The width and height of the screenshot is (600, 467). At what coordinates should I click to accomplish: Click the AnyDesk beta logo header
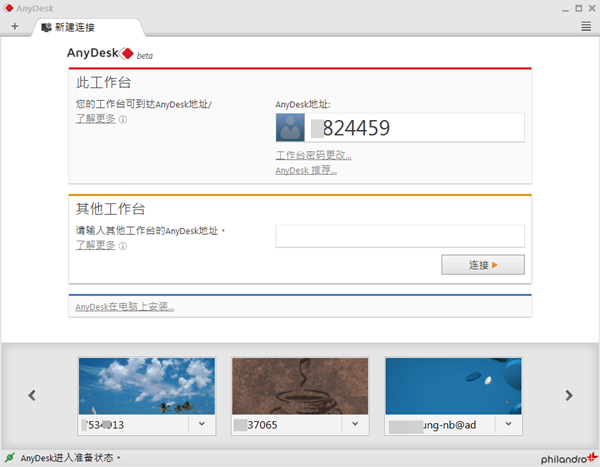coord(110,54)
